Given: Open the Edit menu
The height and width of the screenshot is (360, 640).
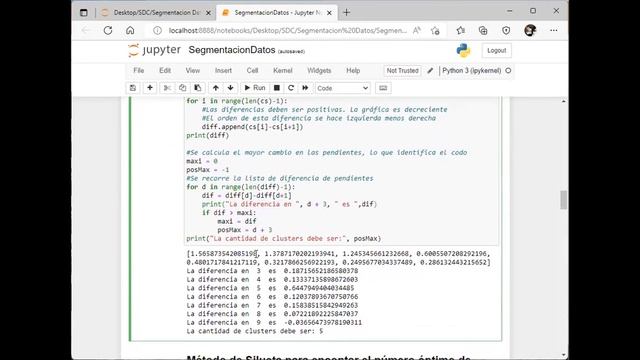Looking at the screenshot, I should [x=165, y=71].
